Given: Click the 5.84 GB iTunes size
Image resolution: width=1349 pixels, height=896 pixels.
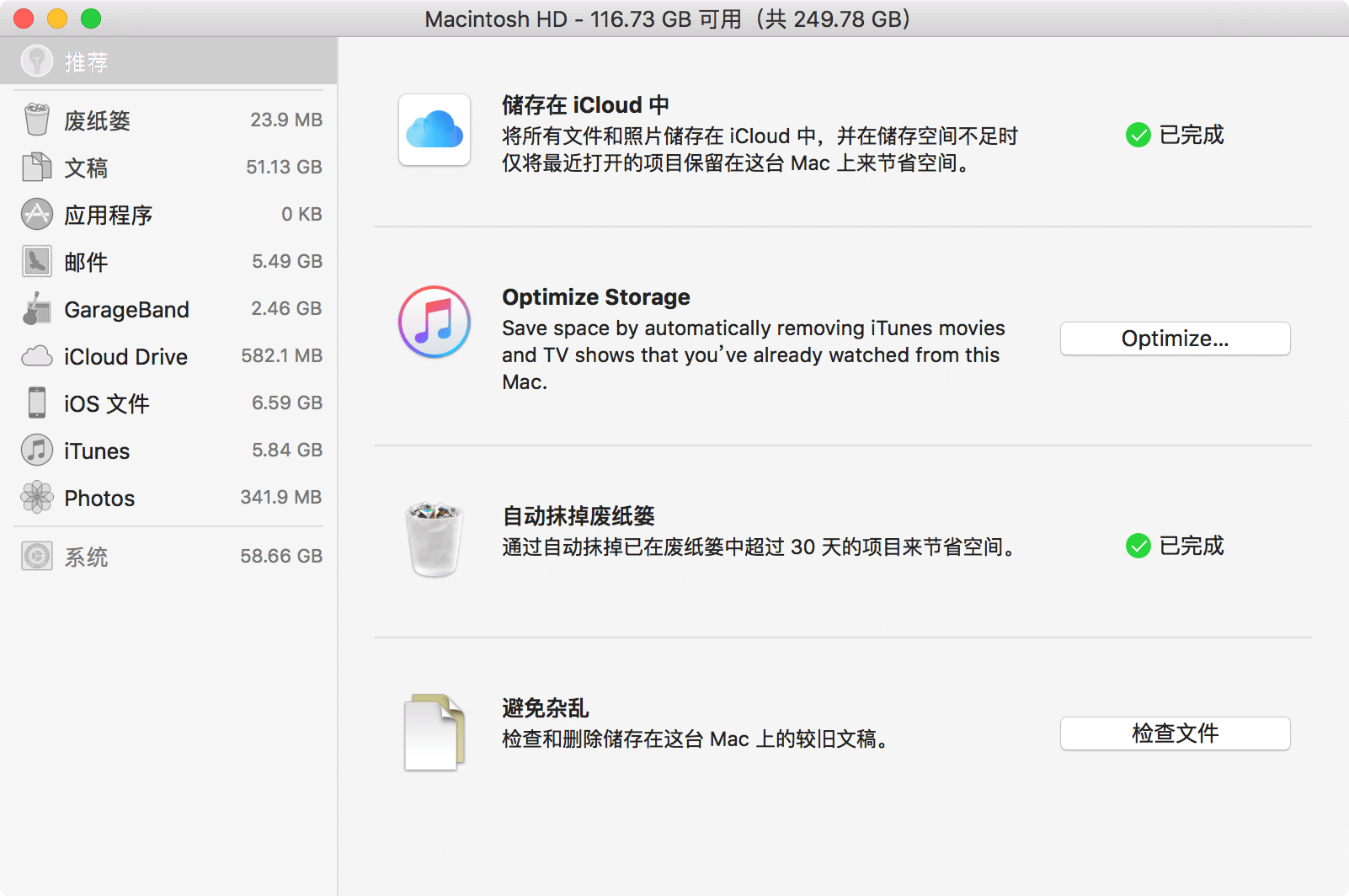Looking at the screenshot, I should [287, 450].
